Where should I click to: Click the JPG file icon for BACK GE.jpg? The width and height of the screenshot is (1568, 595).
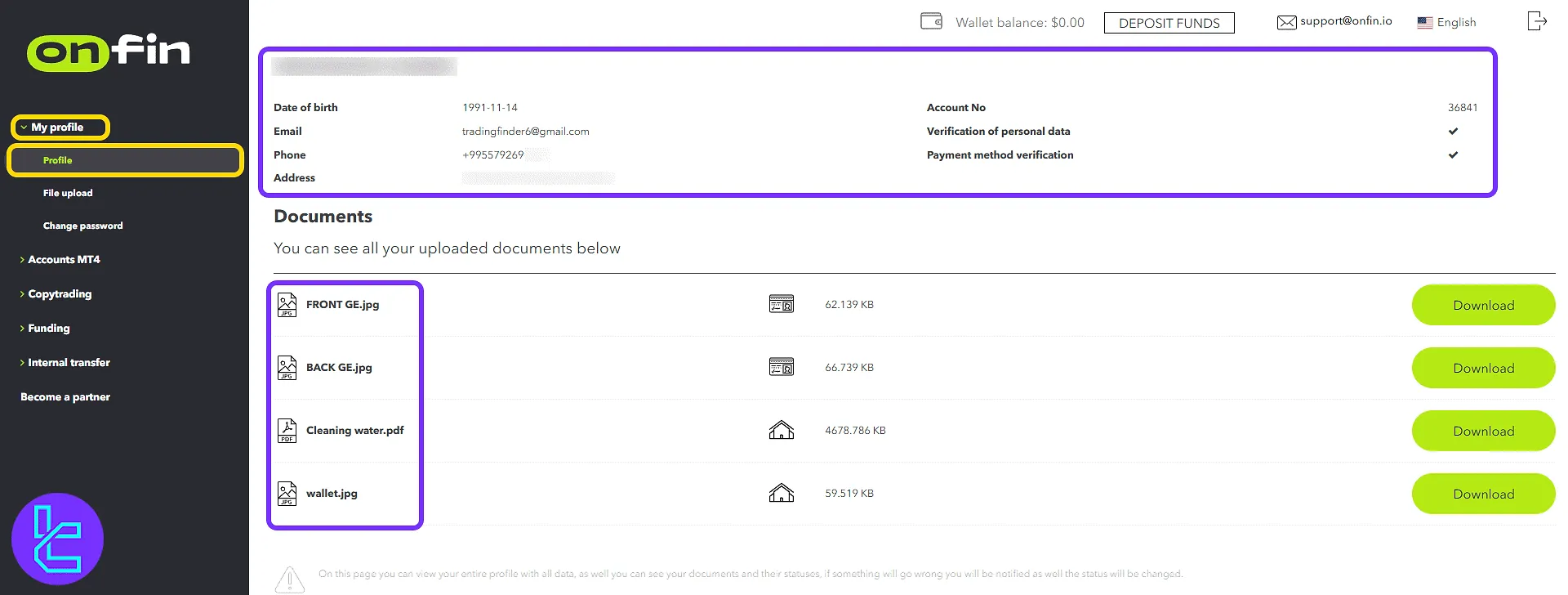pos(287,368)
